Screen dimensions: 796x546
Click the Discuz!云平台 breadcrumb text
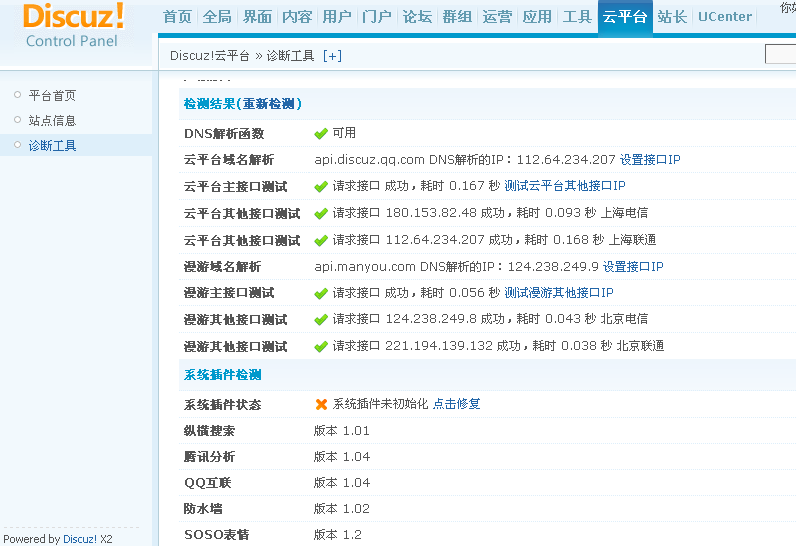point(210,56)
